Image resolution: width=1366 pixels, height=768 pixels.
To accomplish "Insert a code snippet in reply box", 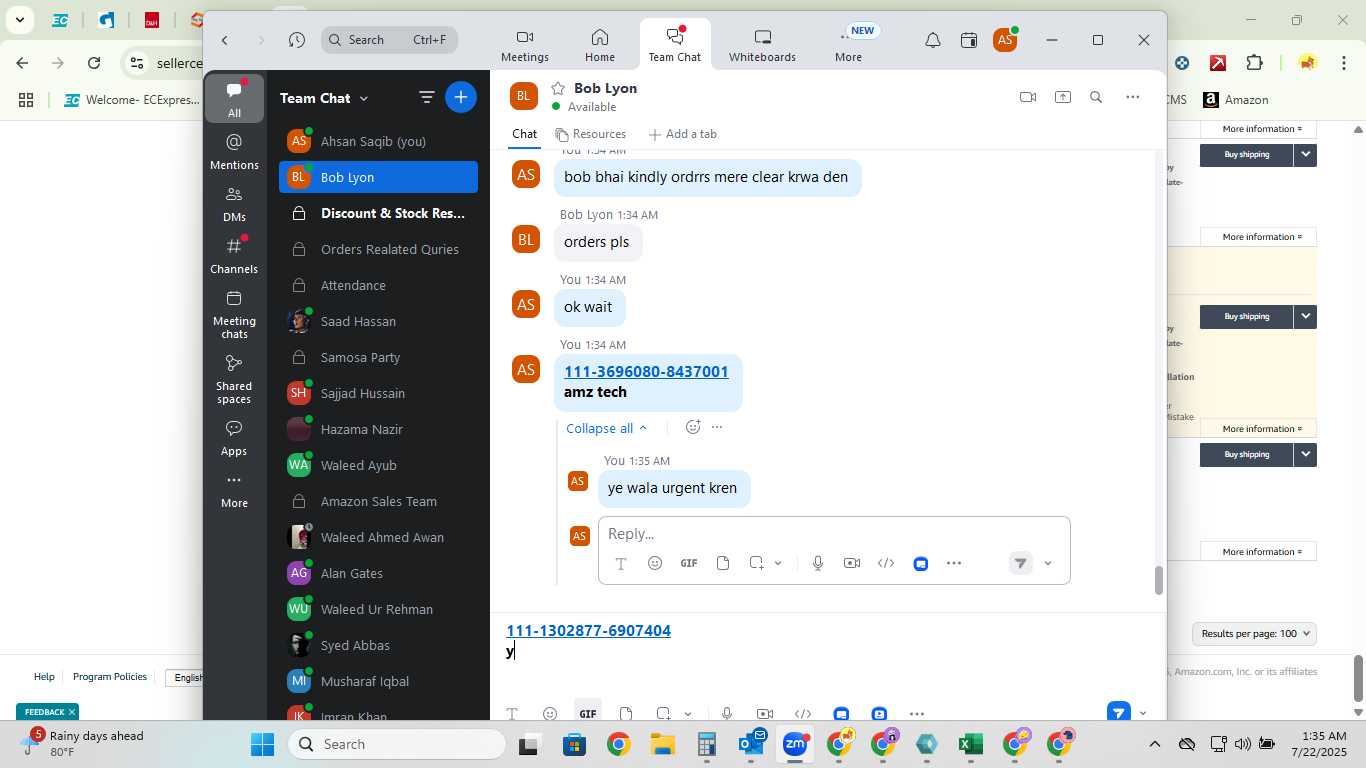I will (x=886, y=563).
